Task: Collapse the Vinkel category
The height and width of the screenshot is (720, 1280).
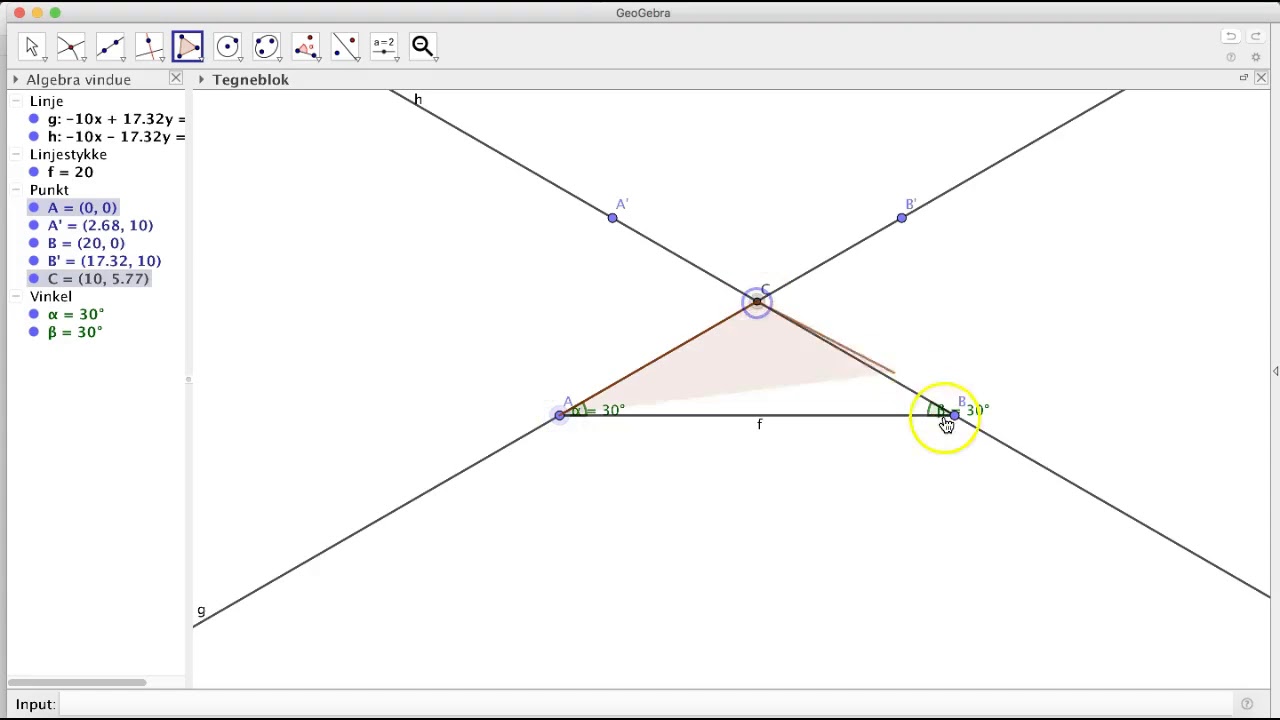Action: pos(16,296)
